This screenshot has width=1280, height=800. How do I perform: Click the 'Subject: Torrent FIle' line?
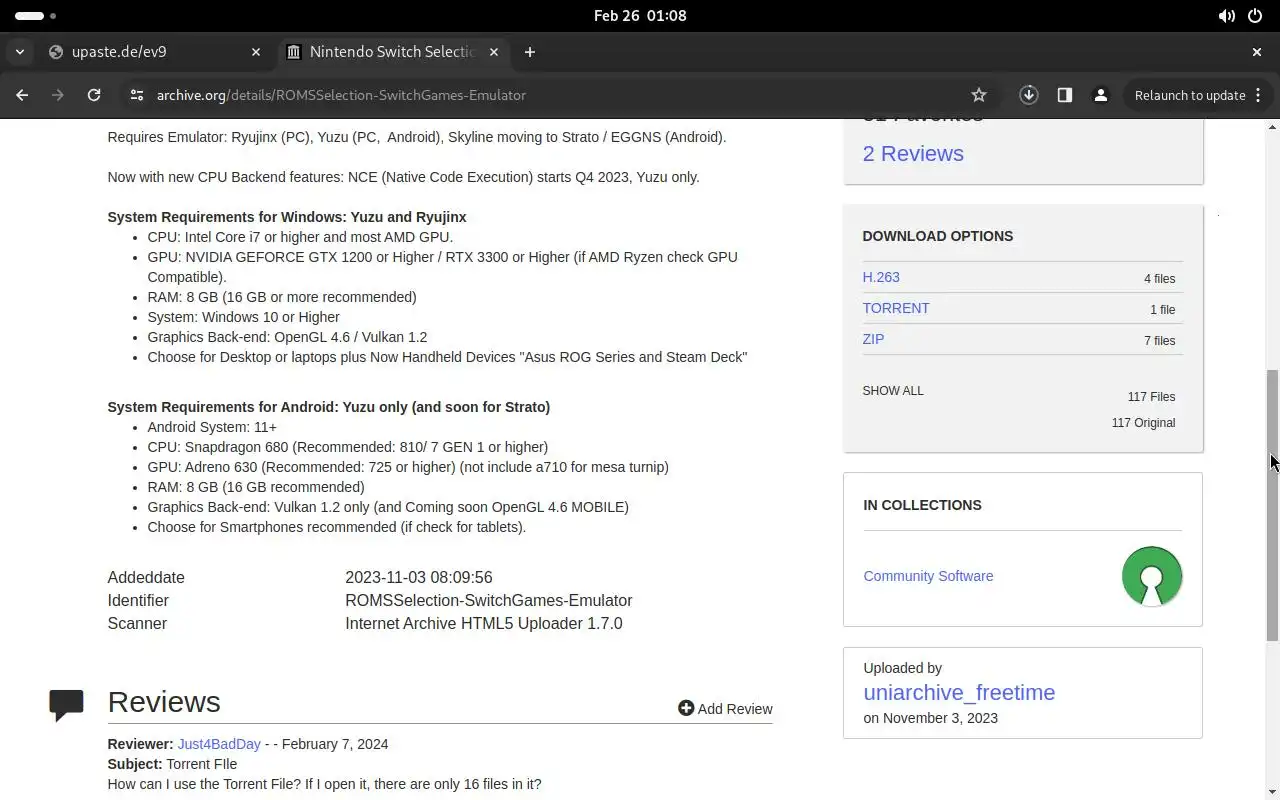tap(172, 764)
